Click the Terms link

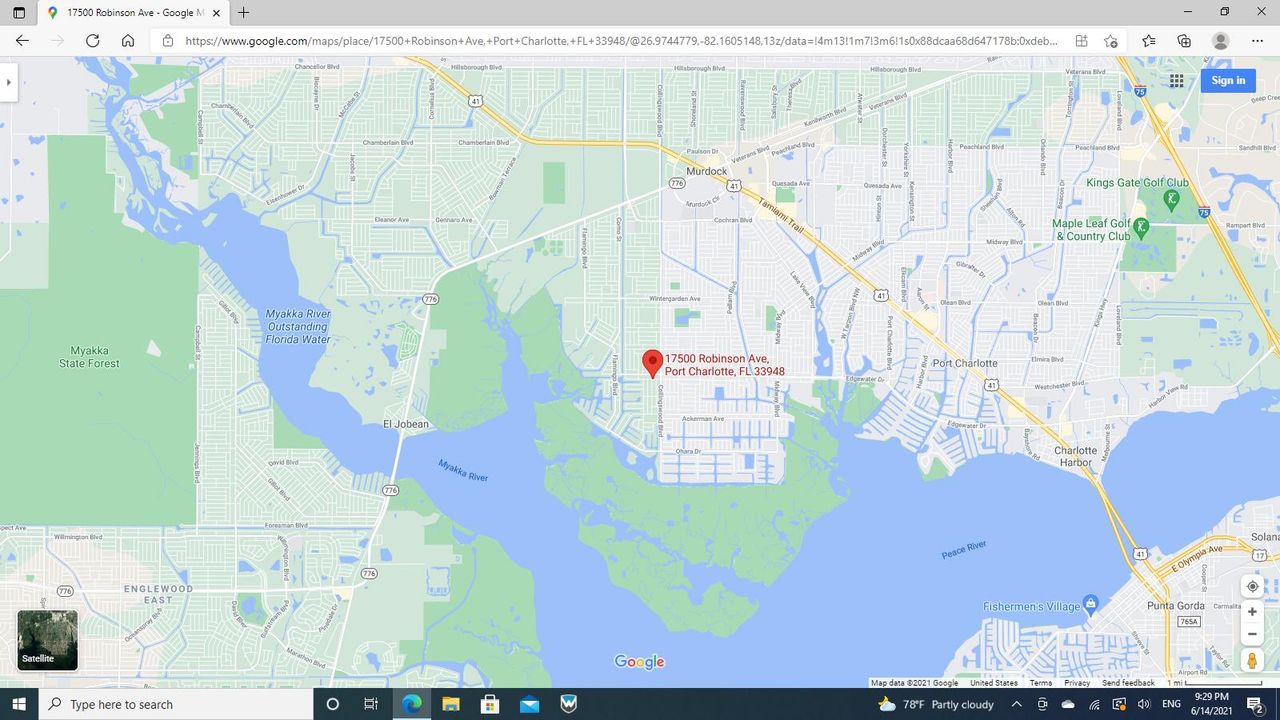(1041, 683)
